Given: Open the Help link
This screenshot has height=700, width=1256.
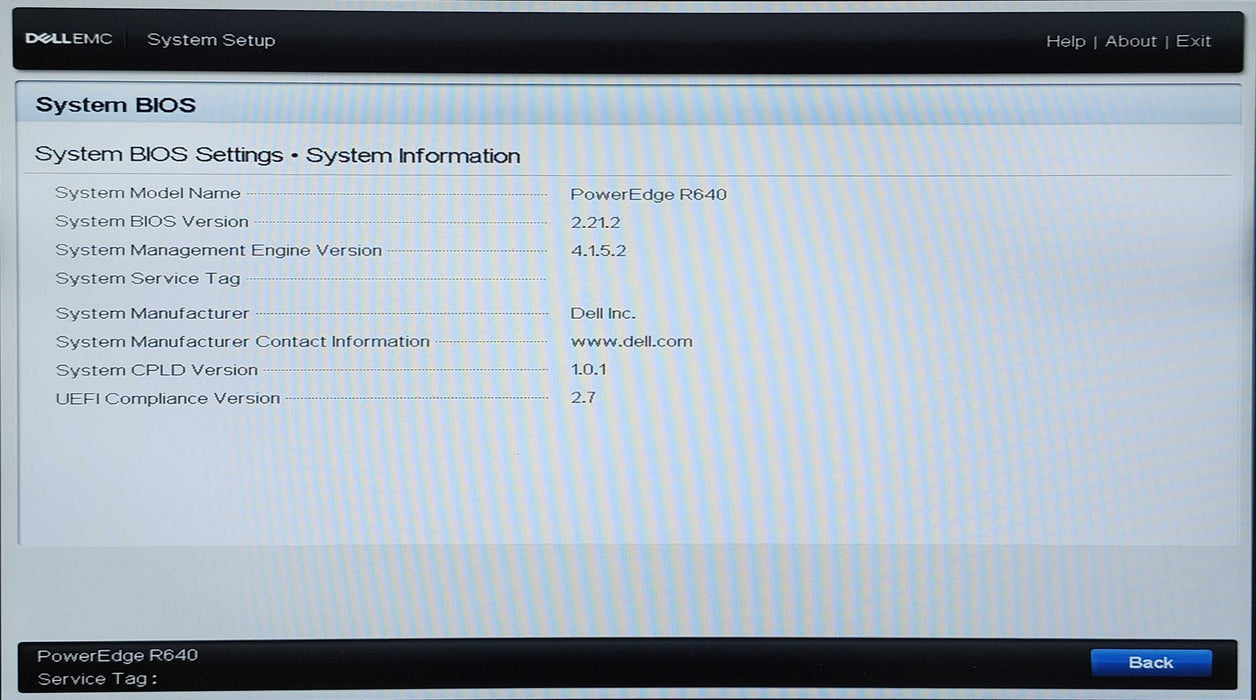Looking at the screenshot, I should pos(1065,41).
